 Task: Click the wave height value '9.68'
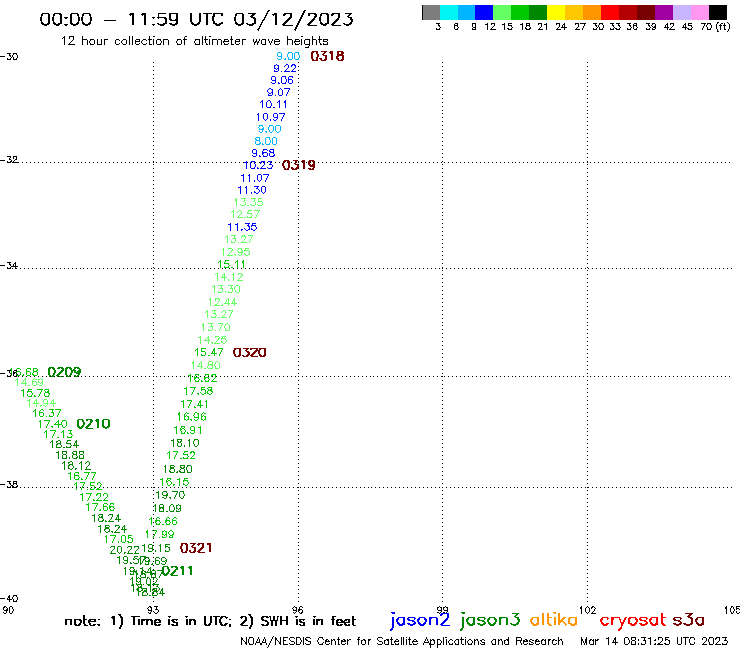point(263,153)
